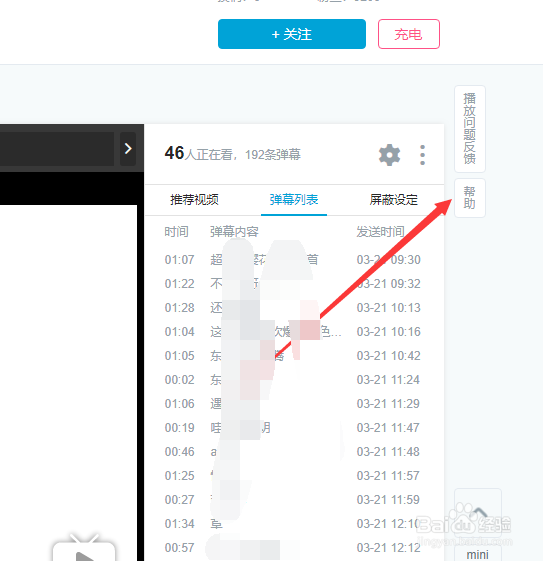
Task: Click the 帮助 help sidebar button
Action: [470, 198]
